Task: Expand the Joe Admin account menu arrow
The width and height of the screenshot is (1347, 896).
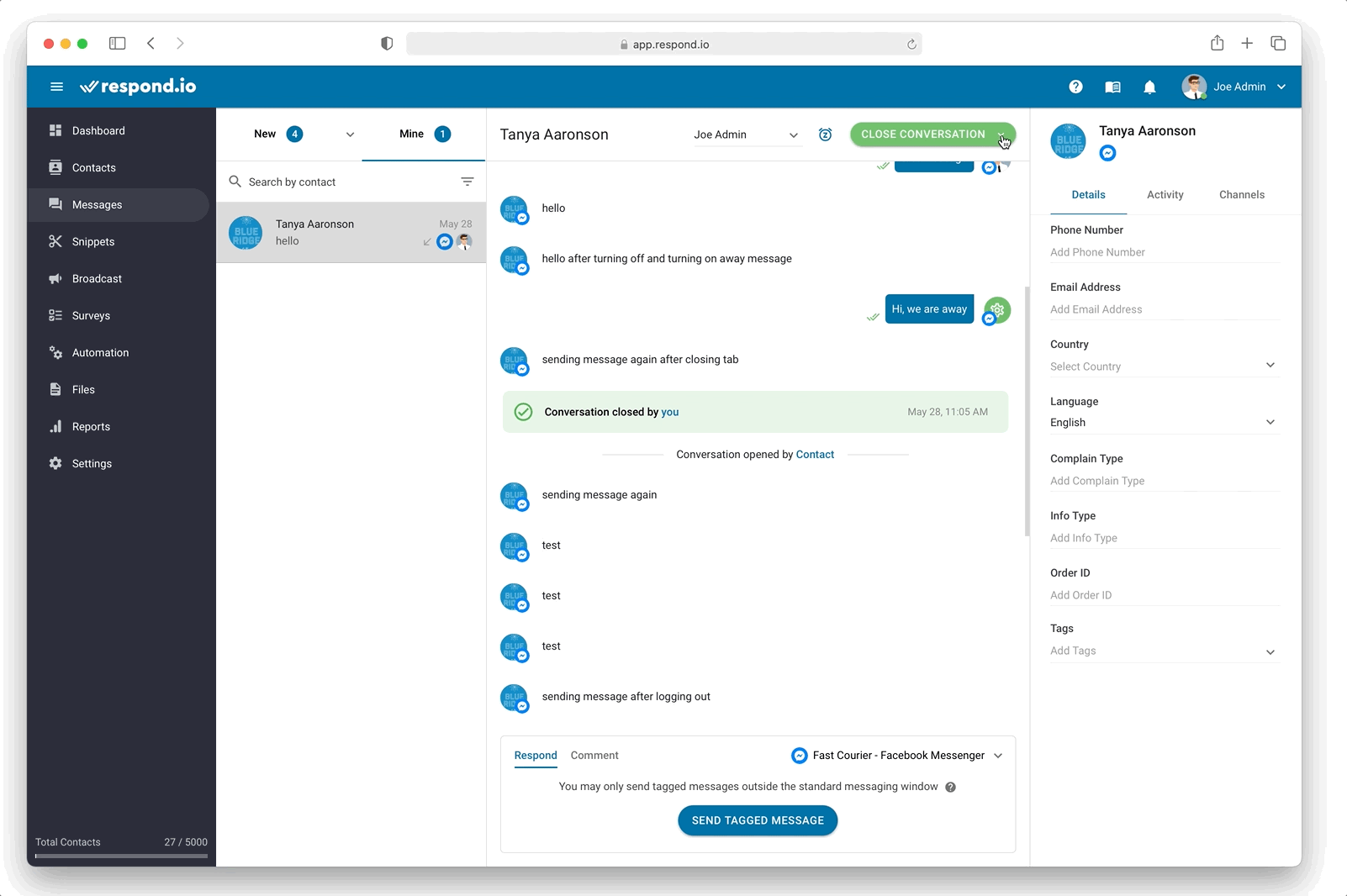Action: click(x=1281, y=87)
